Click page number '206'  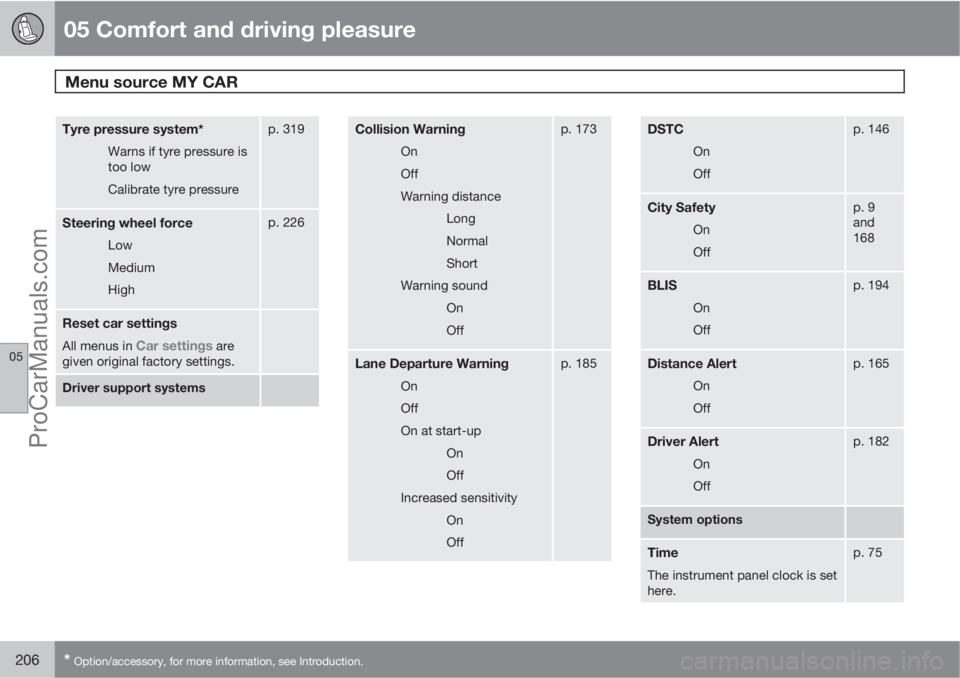point(27,660)
